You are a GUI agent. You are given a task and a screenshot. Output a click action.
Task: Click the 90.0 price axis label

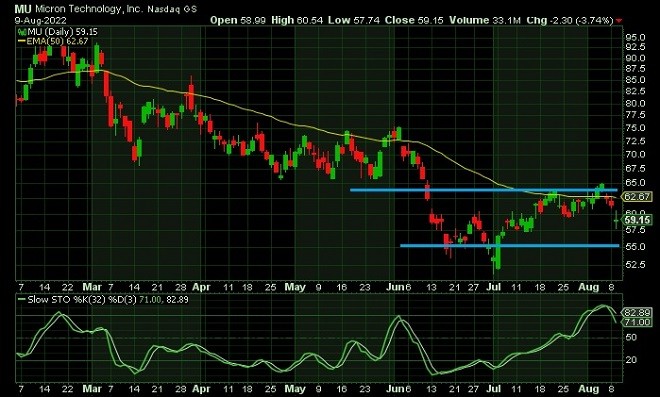point(636,58)
